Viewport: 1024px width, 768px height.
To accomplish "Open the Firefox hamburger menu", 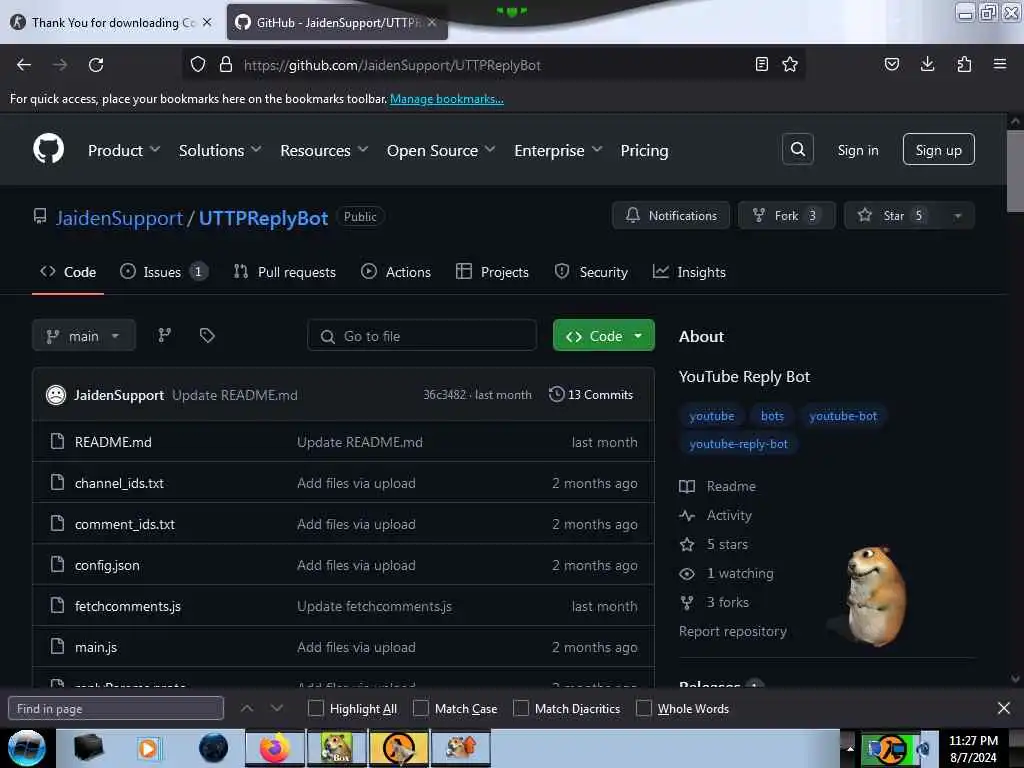I will coord(1000,64).
